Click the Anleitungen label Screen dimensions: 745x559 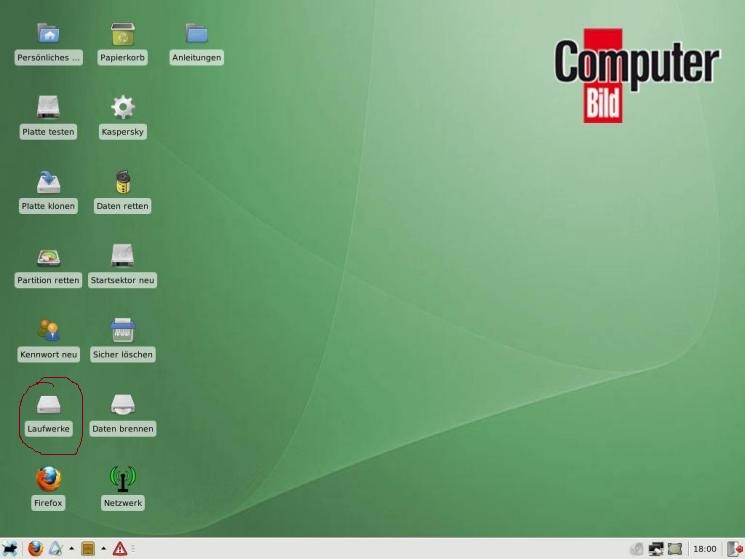pos(197,57)
